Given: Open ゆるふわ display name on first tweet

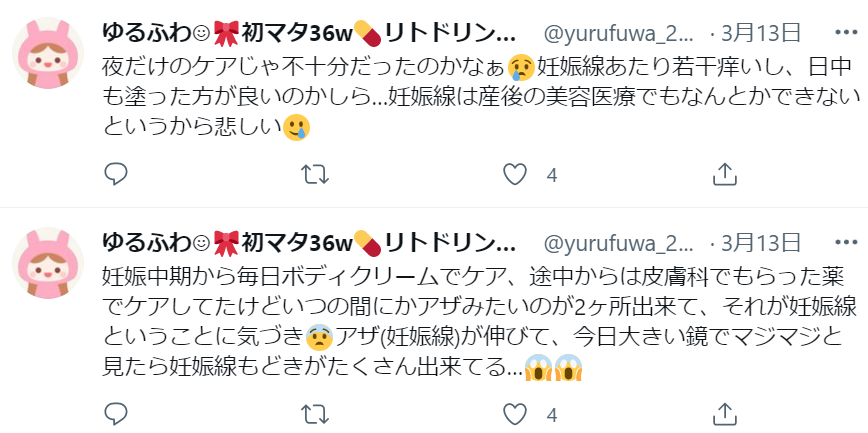Looking at the screenshot, I should pos(309,34).
